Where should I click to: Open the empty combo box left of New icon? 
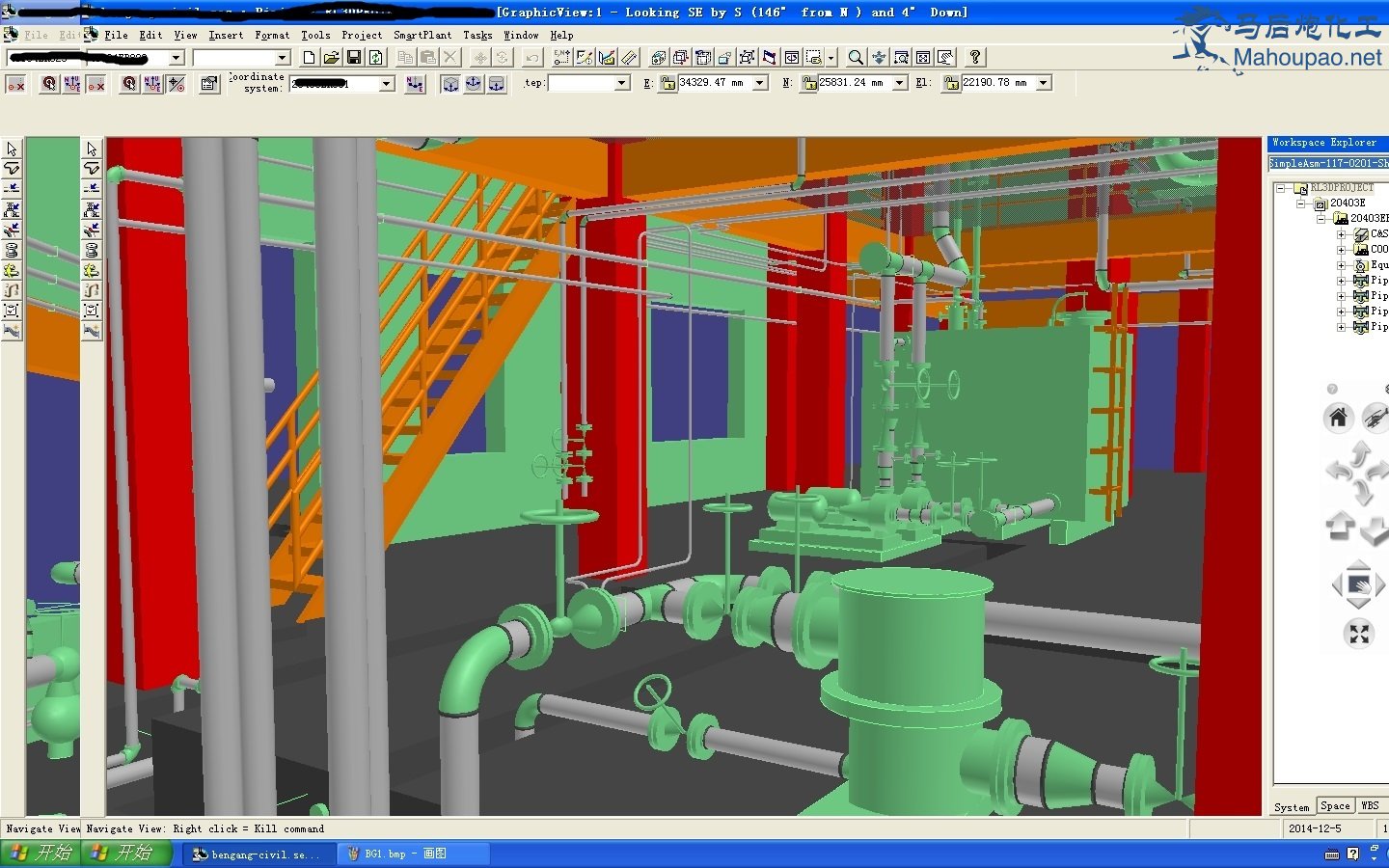(241, 58)
